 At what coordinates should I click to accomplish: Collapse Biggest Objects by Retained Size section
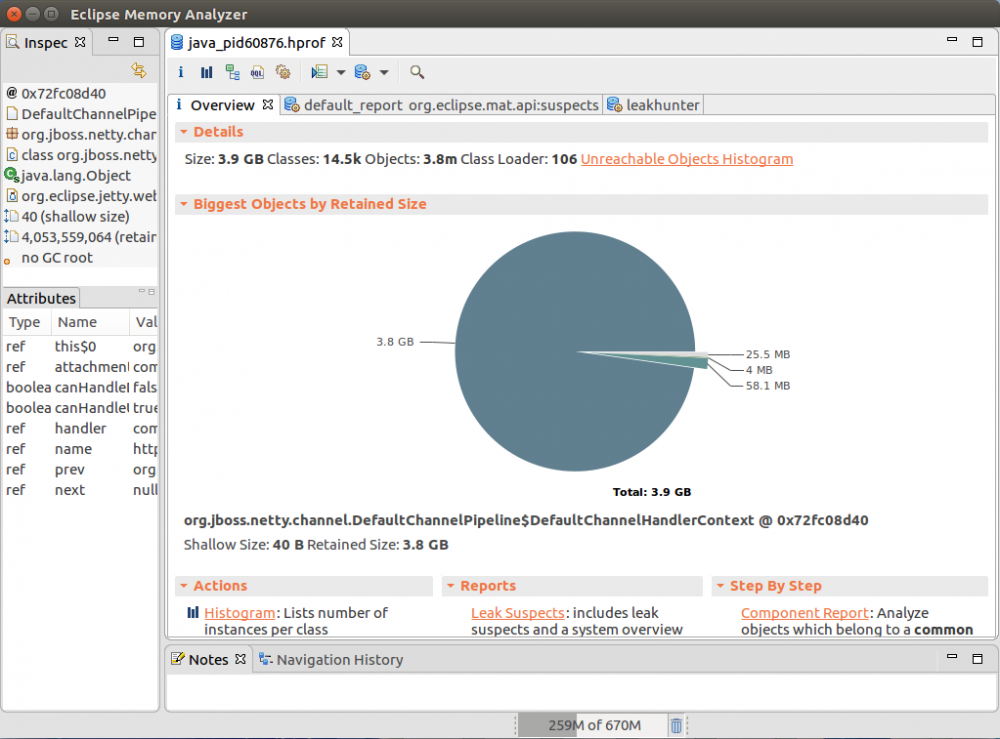(184, 204)
